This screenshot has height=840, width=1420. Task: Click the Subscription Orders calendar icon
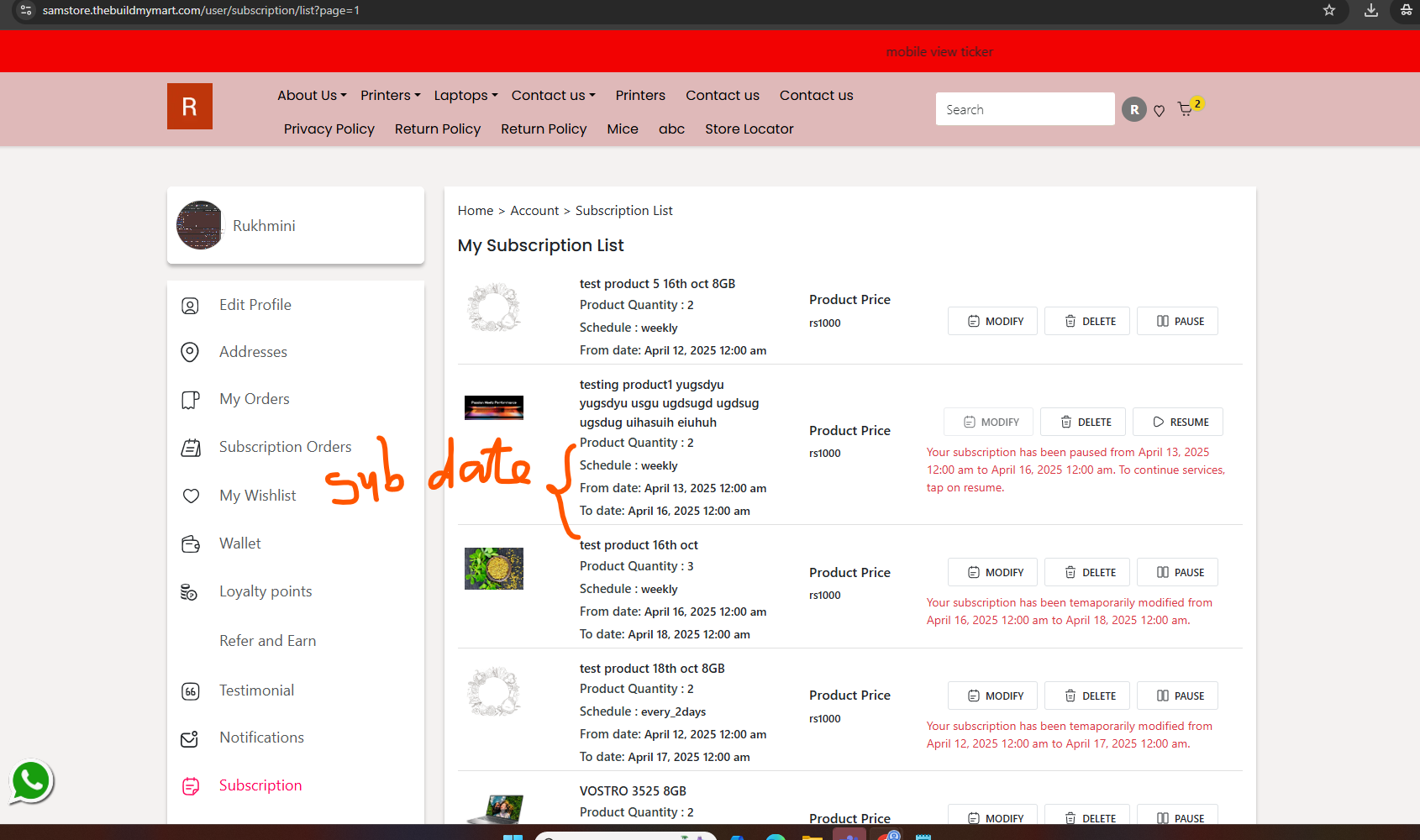pyautogui.click(x=191, y=448)
